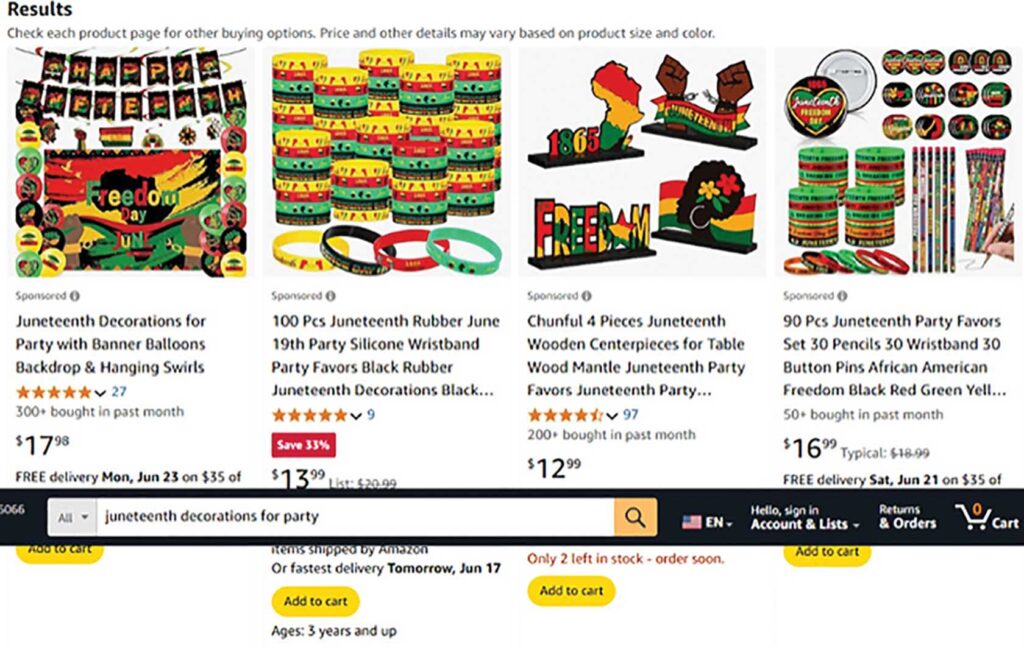Click Sponsored info icon on wooden centerpieces

pyautogui.click(x=586, y=296)
